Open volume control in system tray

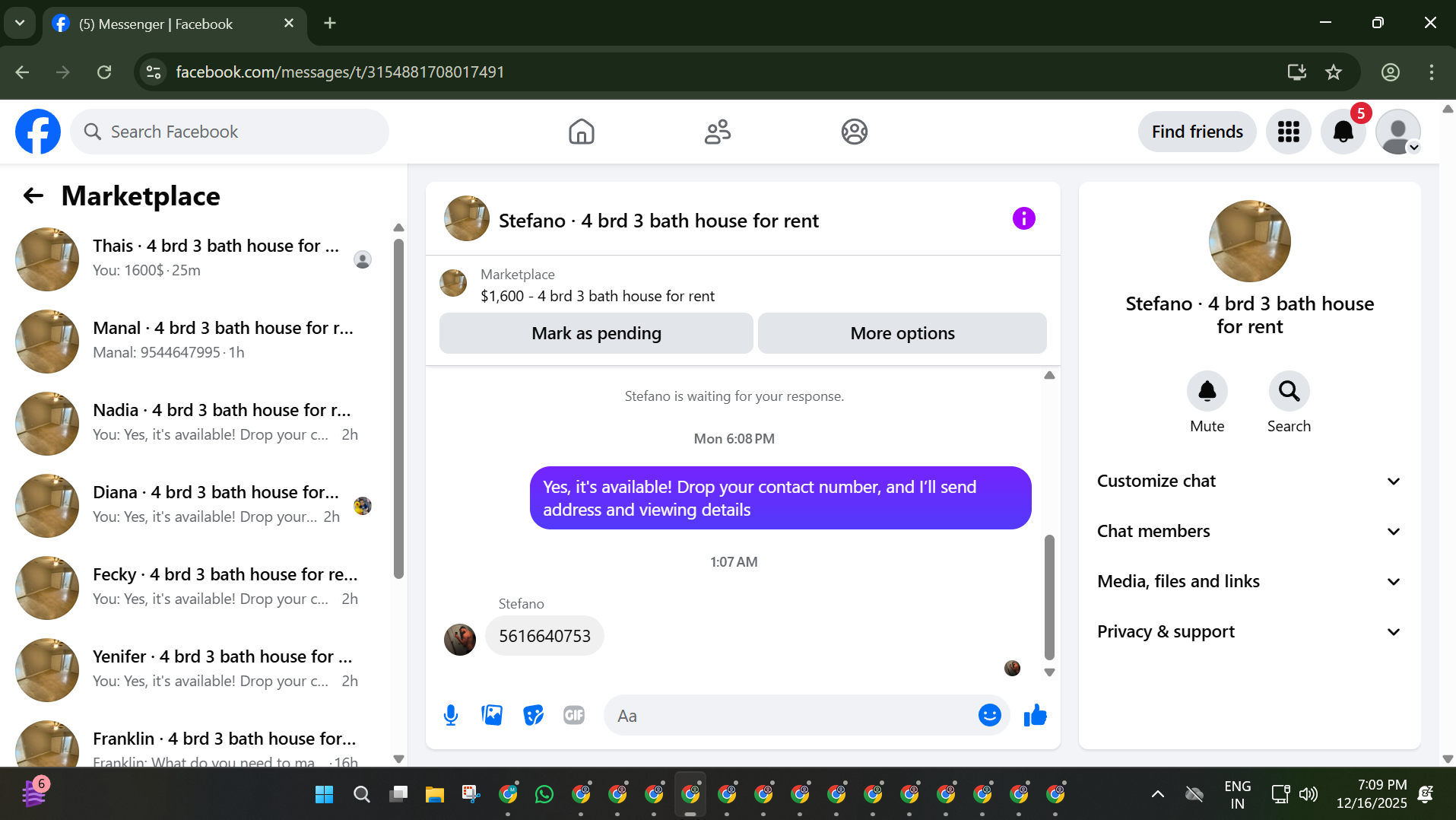(x=1308, y=795)
